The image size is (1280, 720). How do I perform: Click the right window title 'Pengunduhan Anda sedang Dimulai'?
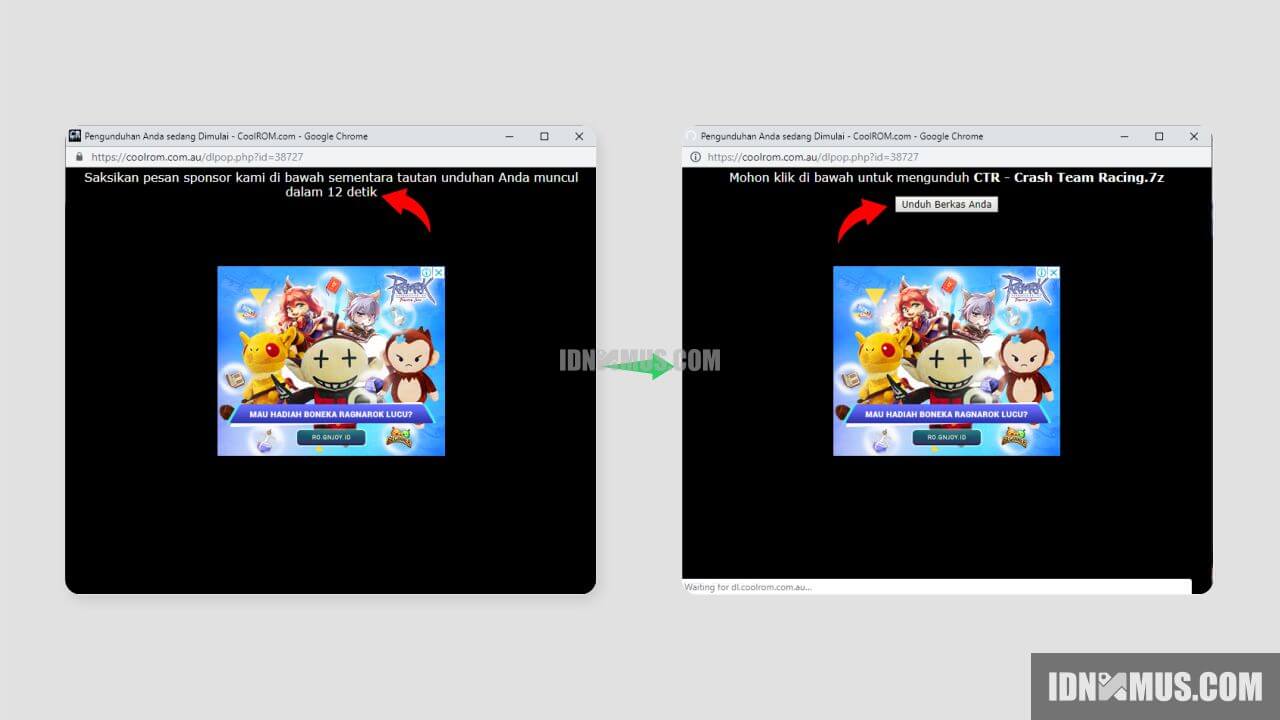774,136
